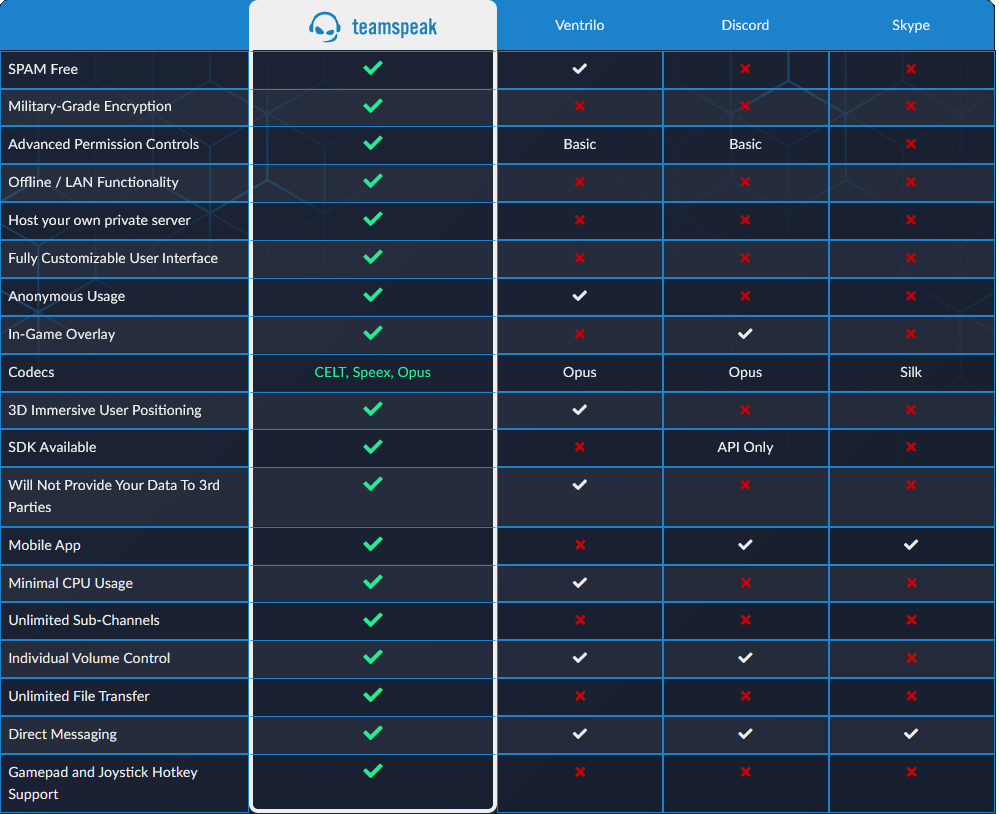Click Ventrilo red X for In-Game Overlay
The height and width of the screenshot is (814, 999).
pyautogui.click(x=579, y=334)
